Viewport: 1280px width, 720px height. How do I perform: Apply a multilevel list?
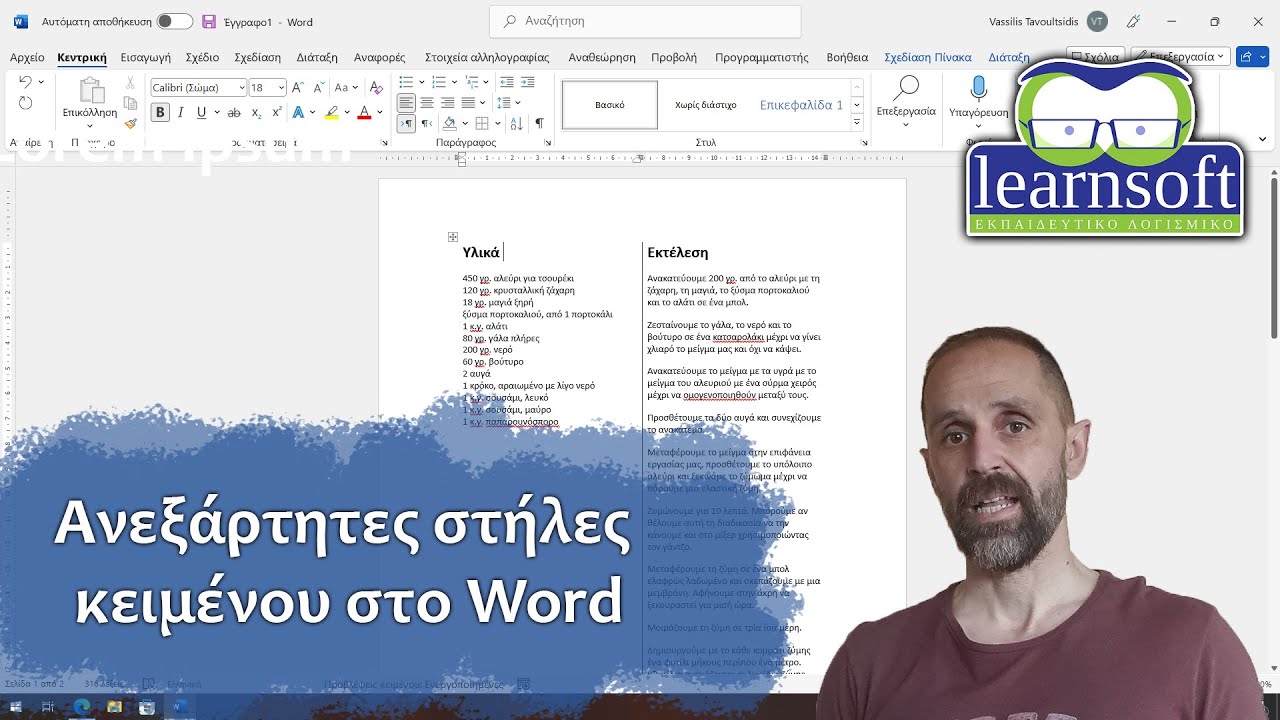click(470, 82)
